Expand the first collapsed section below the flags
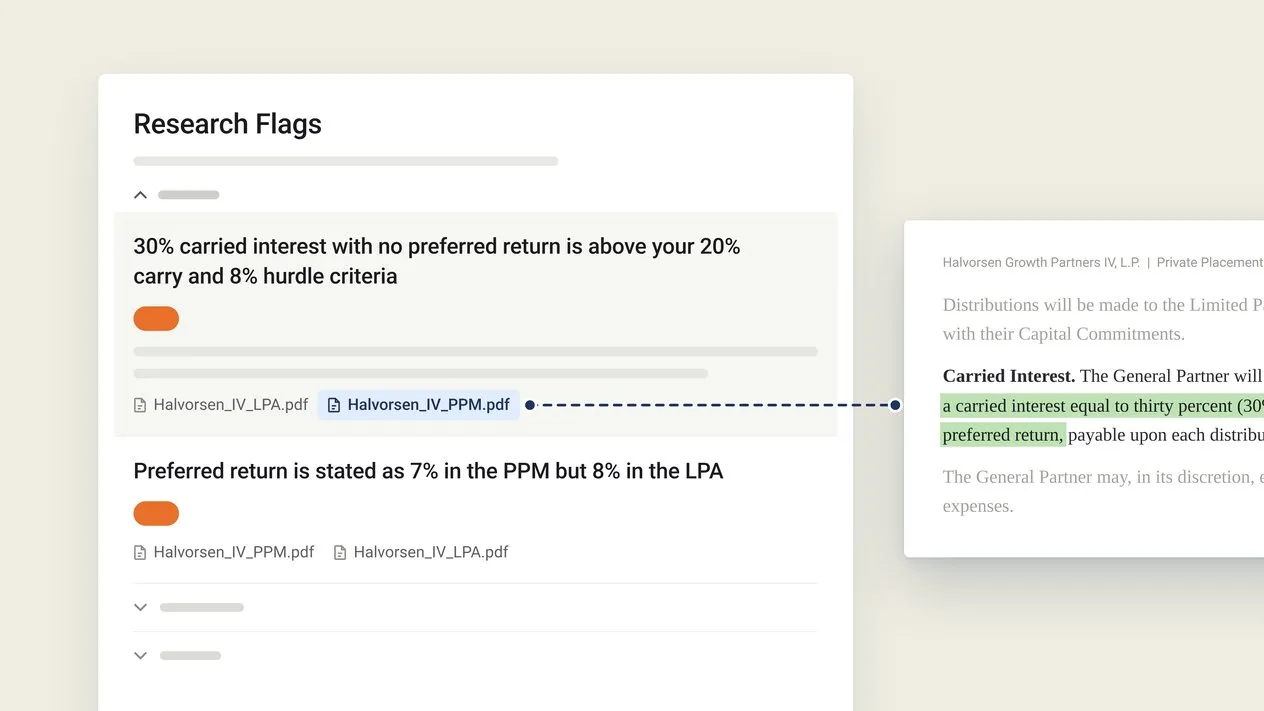Screen dimensions: 1264x711 [141, 607]
